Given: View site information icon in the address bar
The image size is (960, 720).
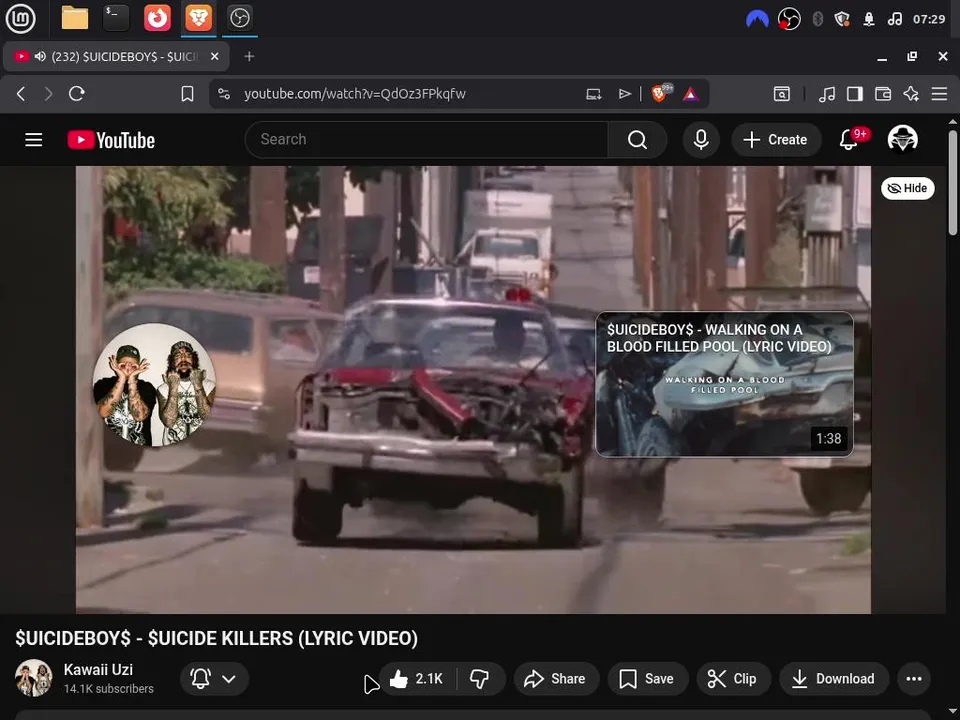Looking at the screenshot, I should tap(224, 94).
